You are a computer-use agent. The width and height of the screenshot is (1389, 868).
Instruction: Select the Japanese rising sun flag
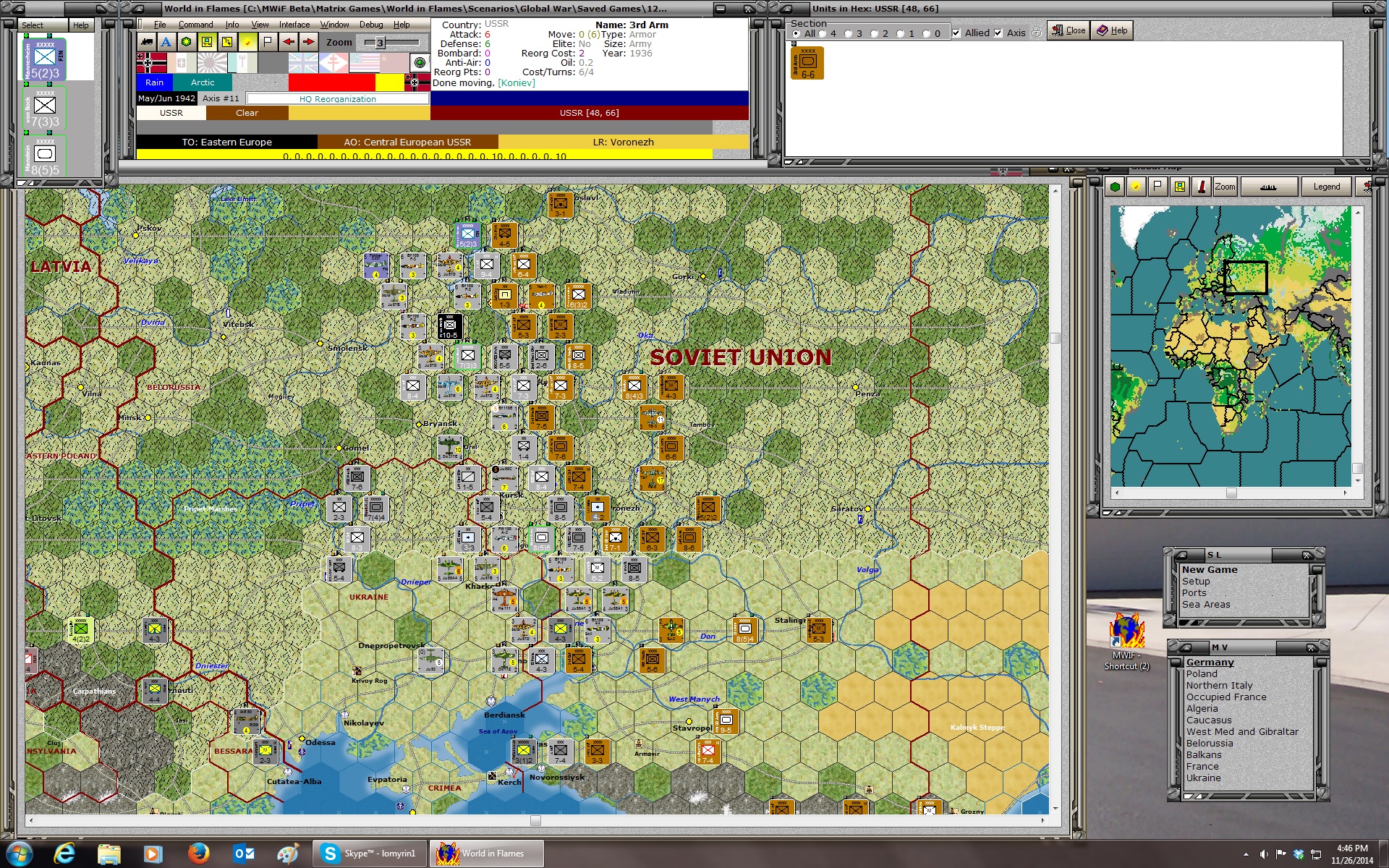click(x=212, y=63)
